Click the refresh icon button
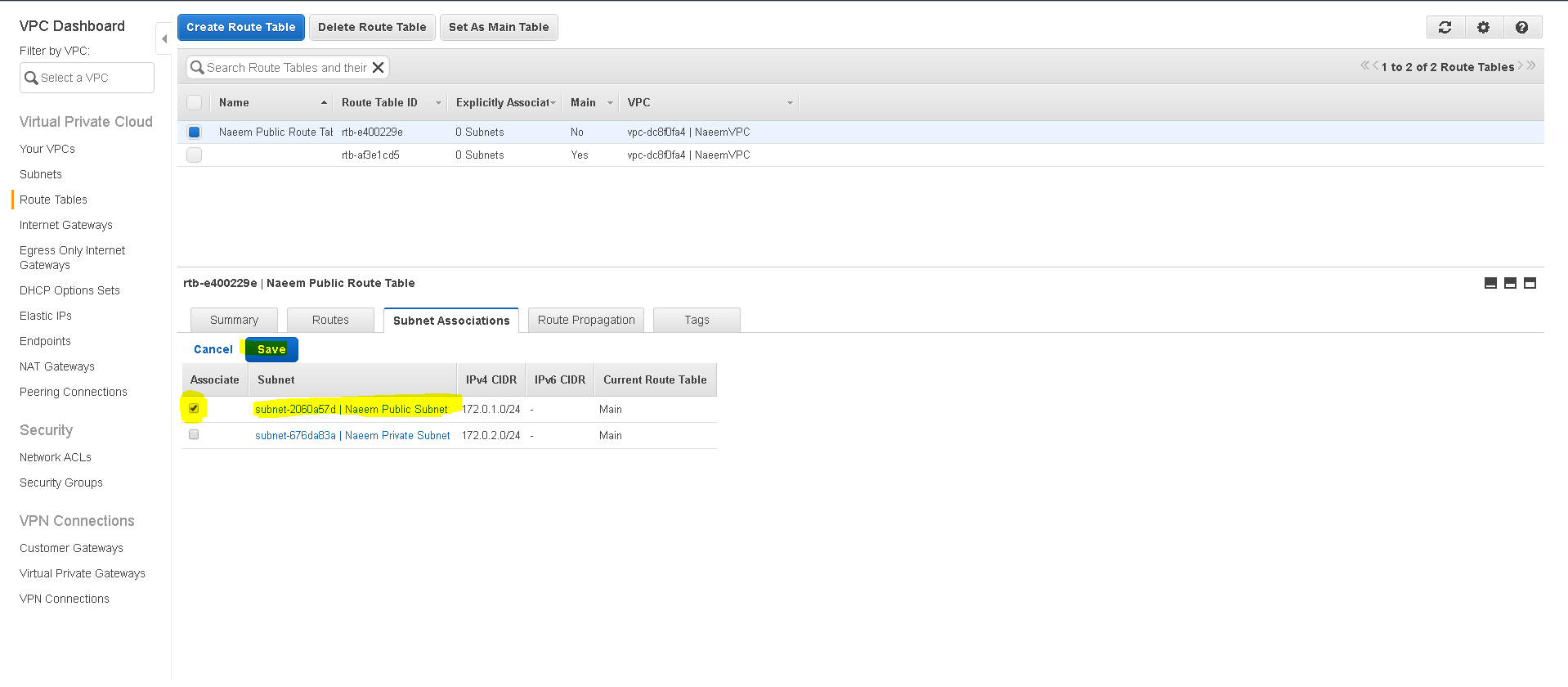 point(1445,27)
